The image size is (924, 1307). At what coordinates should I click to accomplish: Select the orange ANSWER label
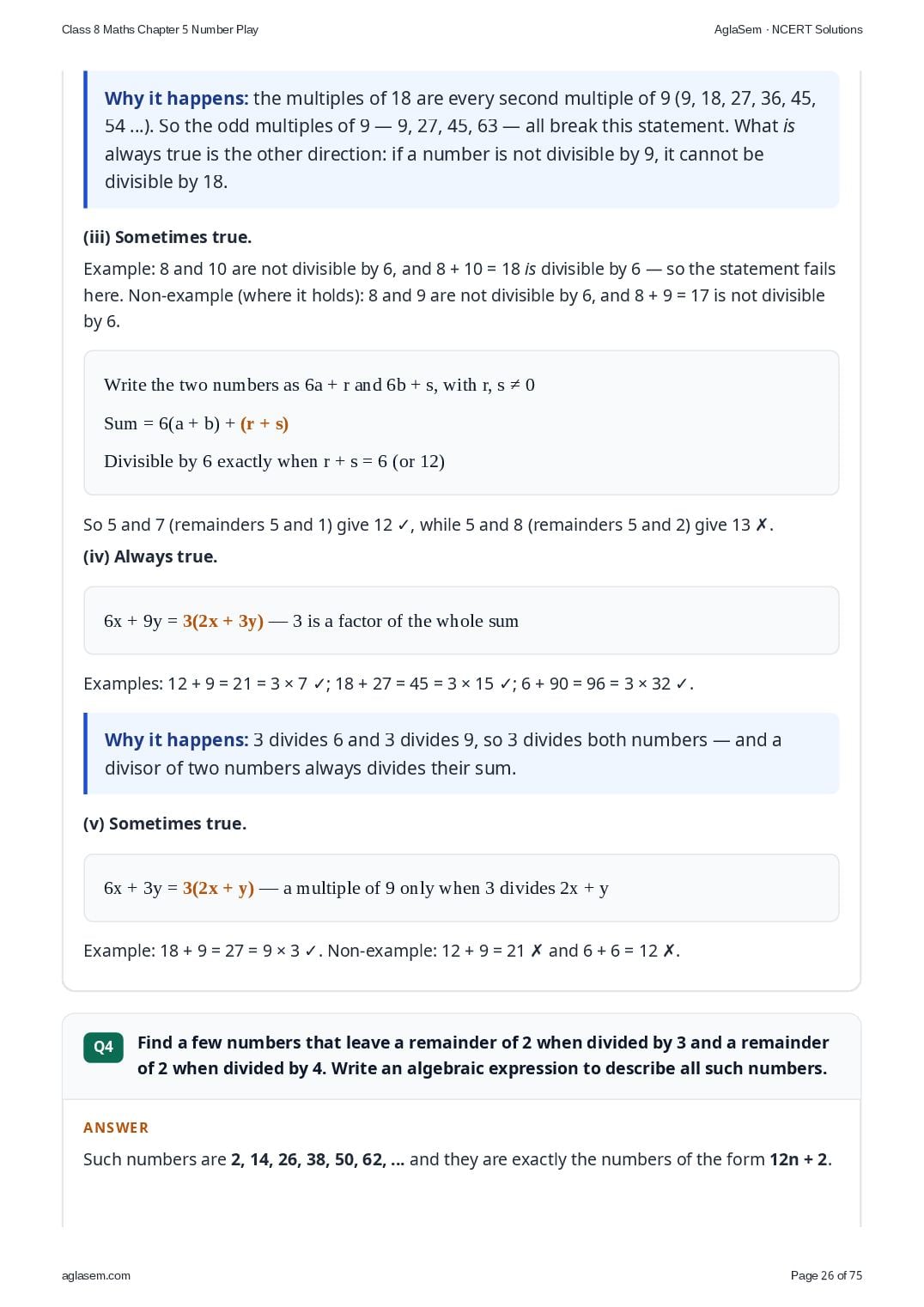[x=116, y=1128]
